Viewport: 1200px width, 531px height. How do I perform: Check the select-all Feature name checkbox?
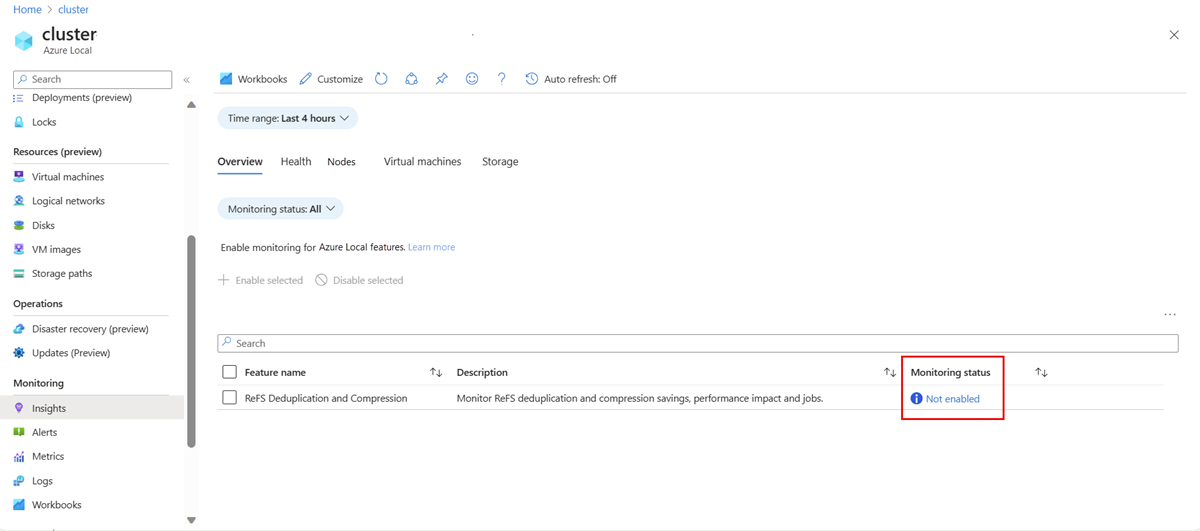tap(229, 372)
